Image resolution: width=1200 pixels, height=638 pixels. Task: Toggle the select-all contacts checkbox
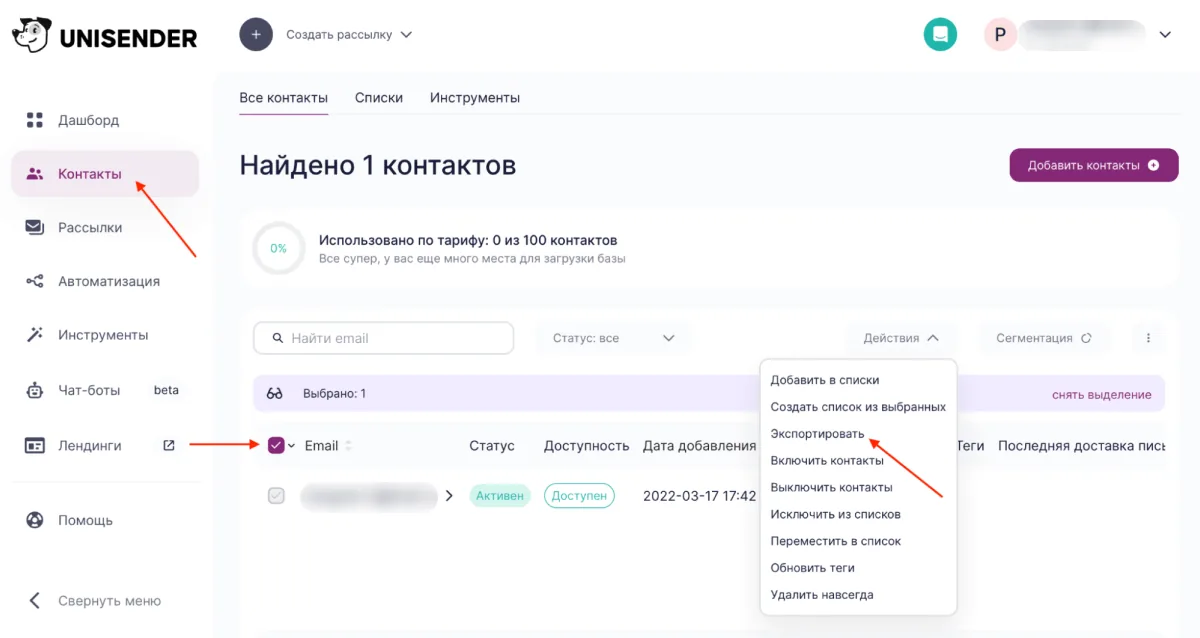[x=276, y=446]
